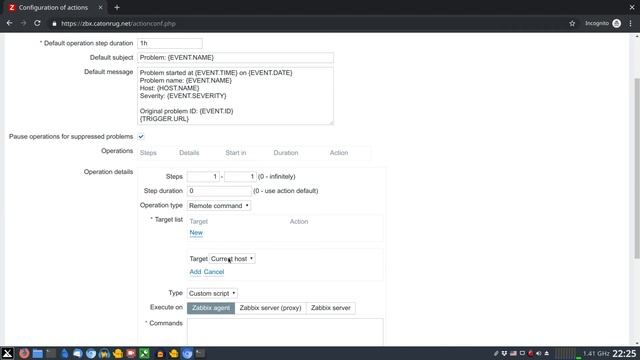
Task: Select Execute on Zabbix agent
Action: [x=211, y=308]
